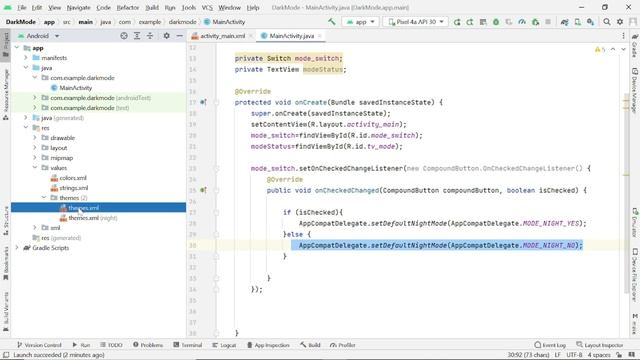Screen dimensions: 640x360
Task: Open the Terminal tool window
Action: (x=188, y=345)
